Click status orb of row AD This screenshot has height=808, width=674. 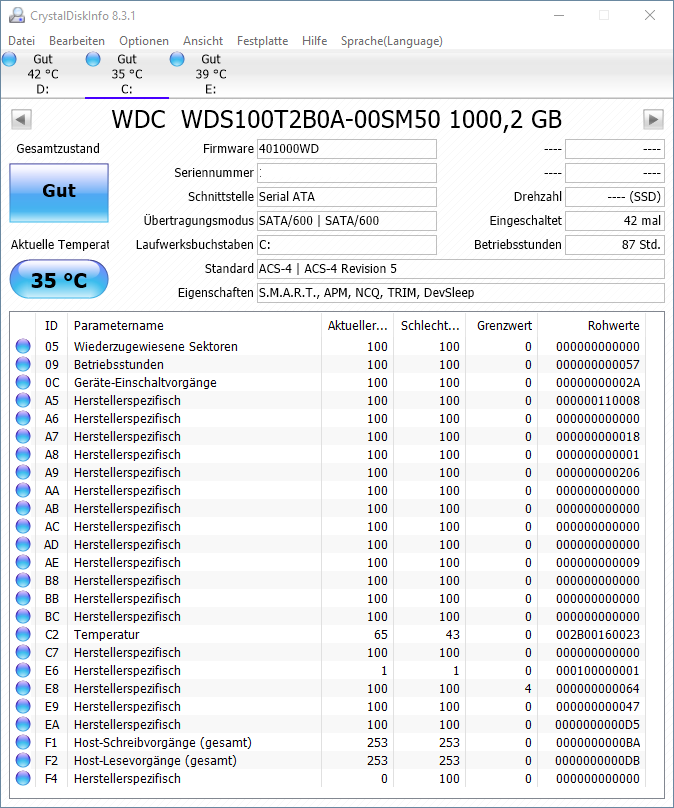(x=23, y=544)
